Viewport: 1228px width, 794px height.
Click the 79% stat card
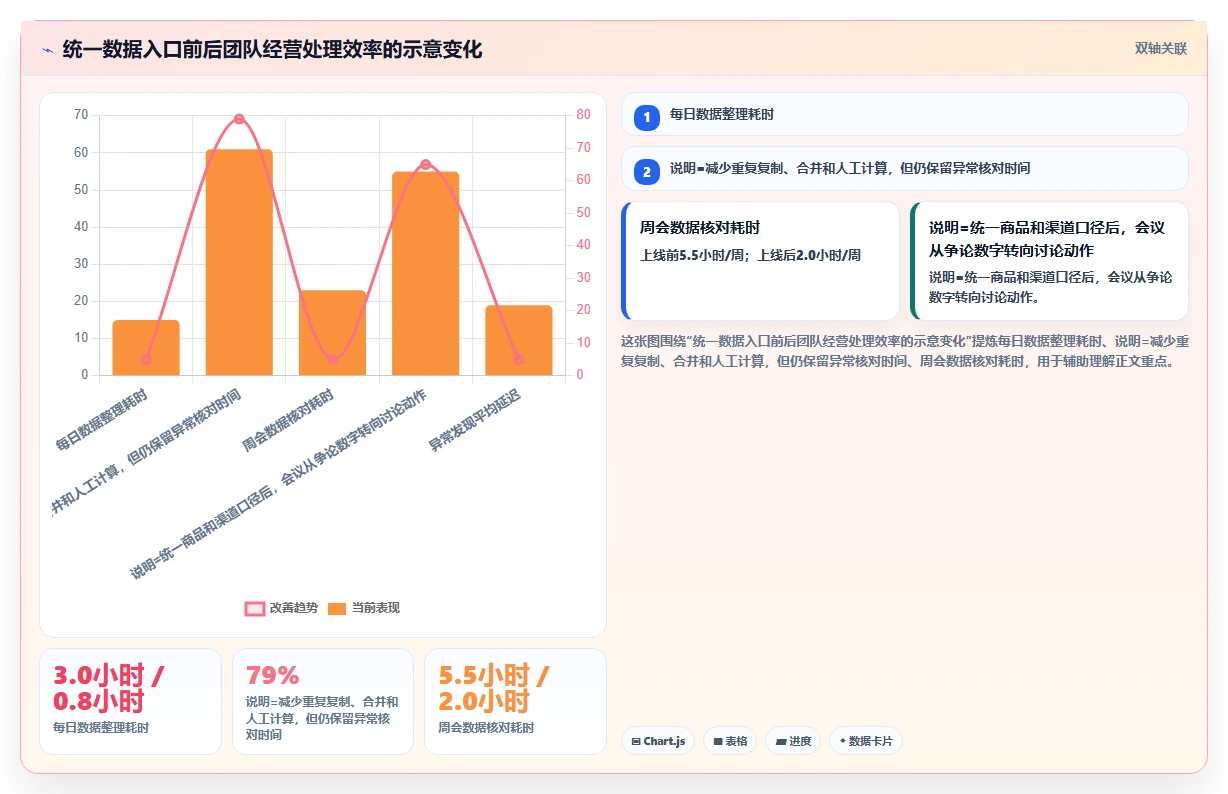click(x=323, y=701)
